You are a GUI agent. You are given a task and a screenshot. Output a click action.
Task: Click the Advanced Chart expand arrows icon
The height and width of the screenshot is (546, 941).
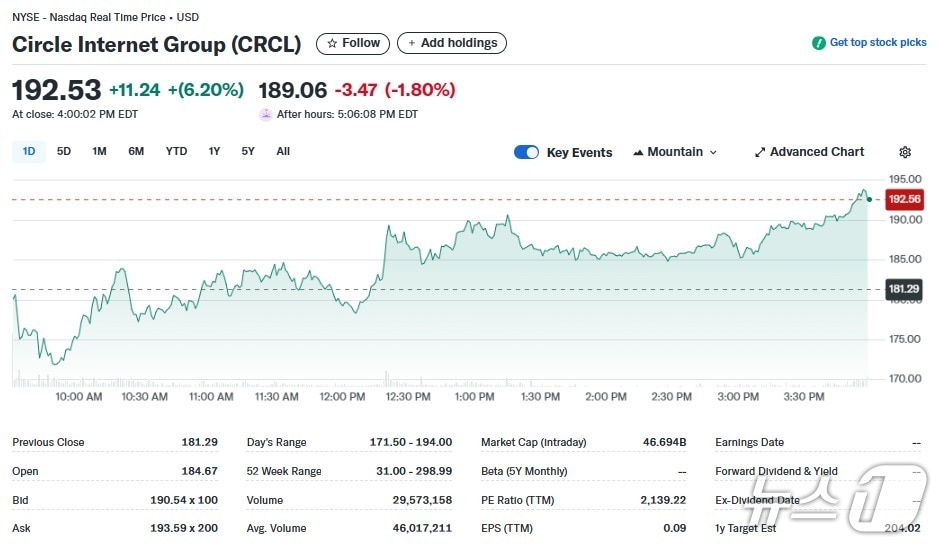click(x=760, y=152)
